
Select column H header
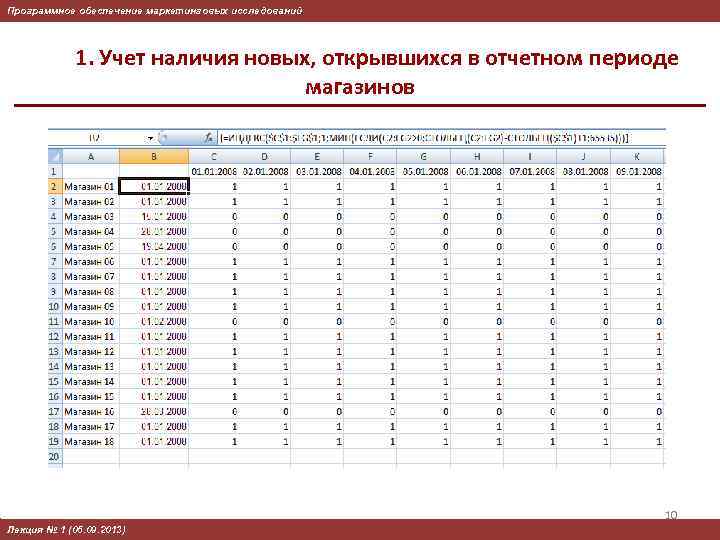(x=477, y=157)
